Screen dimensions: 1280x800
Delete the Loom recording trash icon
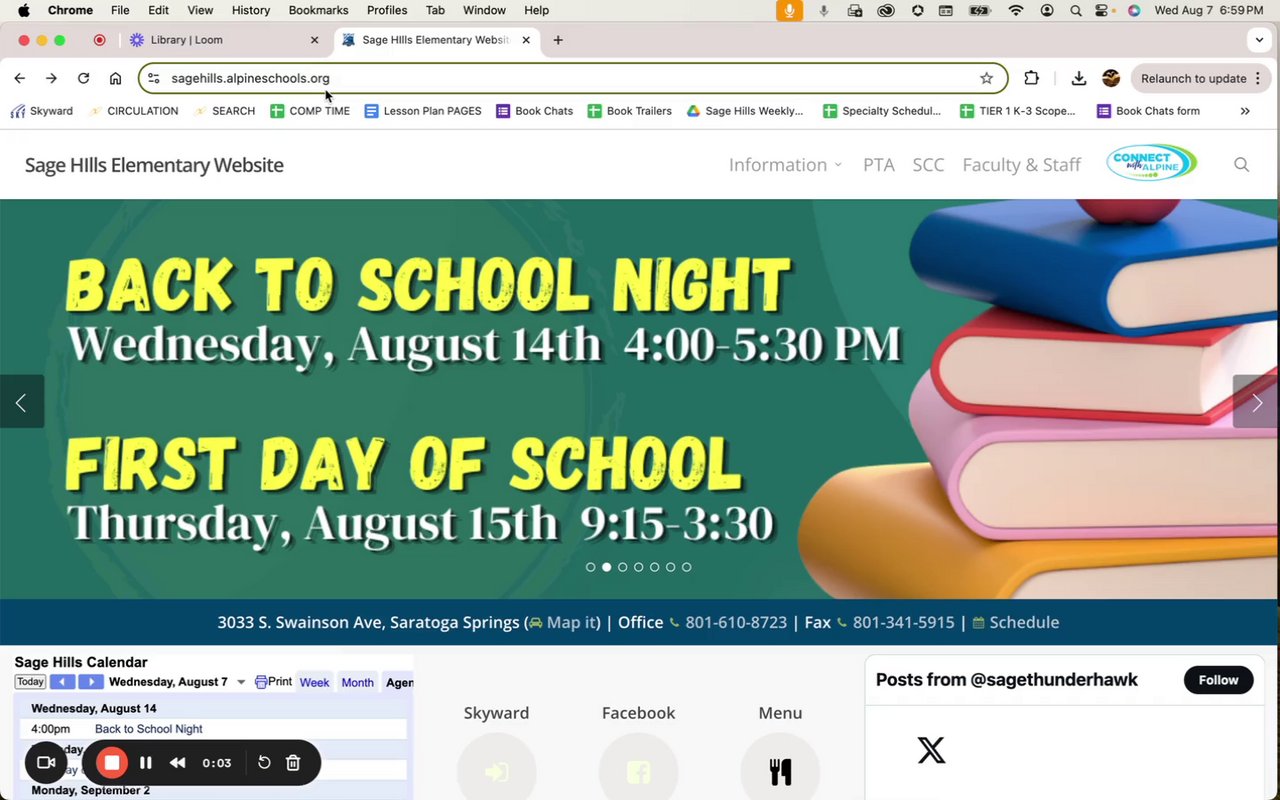[x=293, y=763]
